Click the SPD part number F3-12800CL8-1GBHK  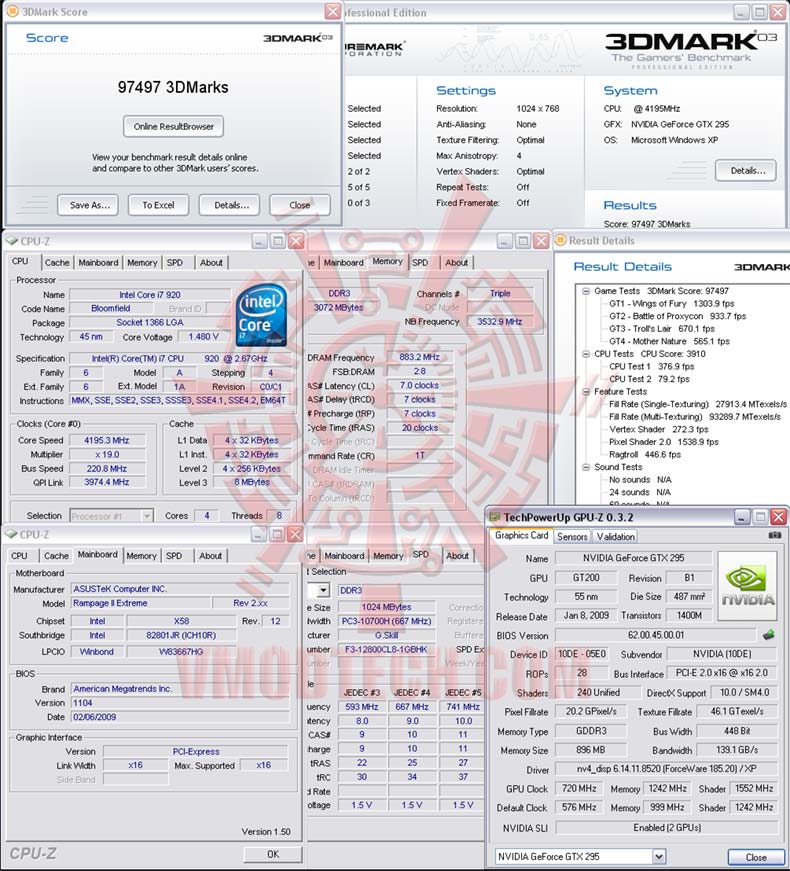[x=386, y=649]
